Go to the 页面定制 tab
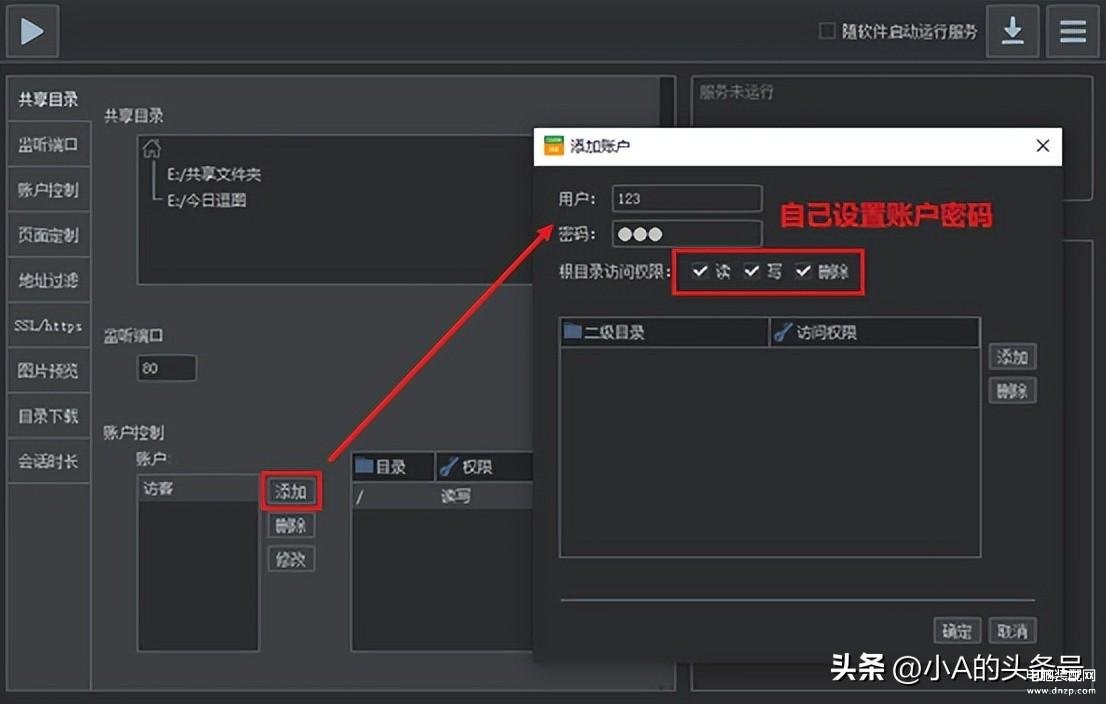Image resolution: width=1106 pixels, height=704 pixels. 48,235
